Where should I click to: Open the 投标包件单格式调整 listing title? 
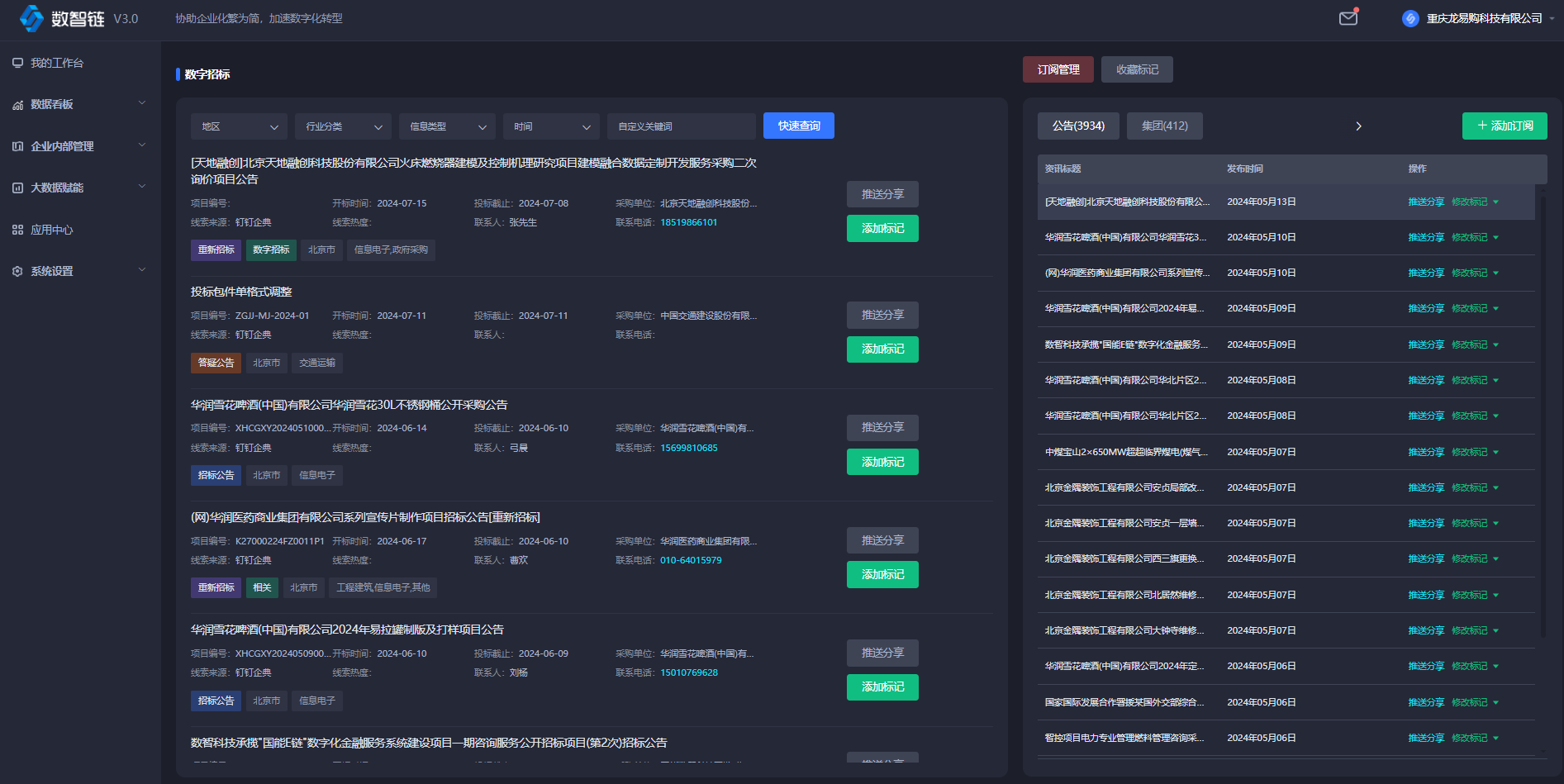[x=241, y=292]
